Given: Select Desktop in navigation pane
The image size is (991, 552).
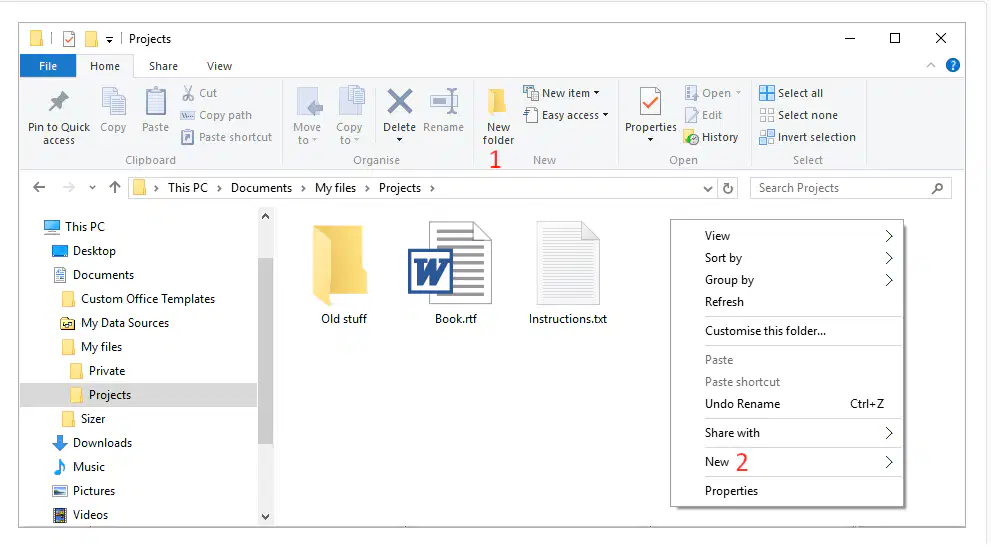Looking at the screenshot, I should click(x=94, y=251).
